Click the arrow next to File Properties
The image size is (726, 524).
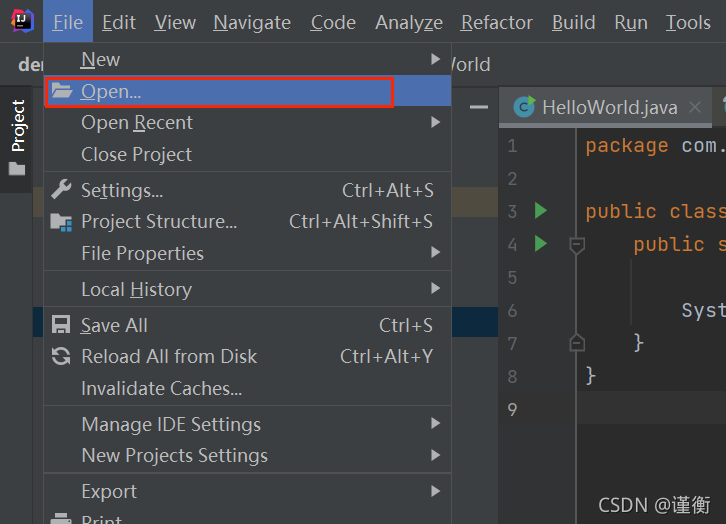pyautogui.click(x=435, y=252)
